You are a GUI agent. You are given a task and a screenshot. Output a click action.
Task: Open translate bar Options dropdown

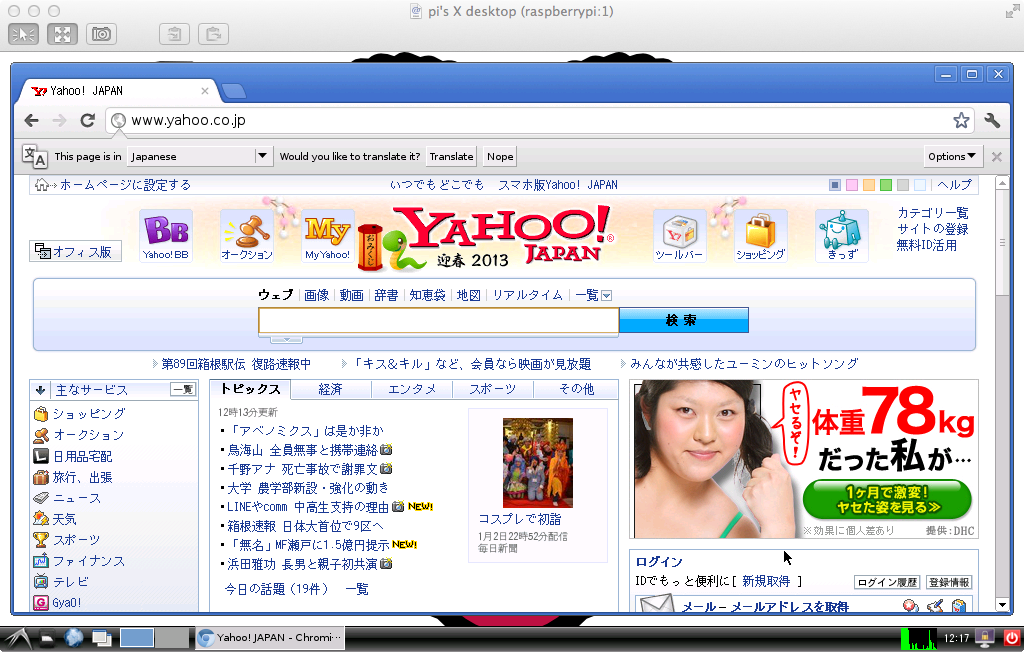[952, 156]
